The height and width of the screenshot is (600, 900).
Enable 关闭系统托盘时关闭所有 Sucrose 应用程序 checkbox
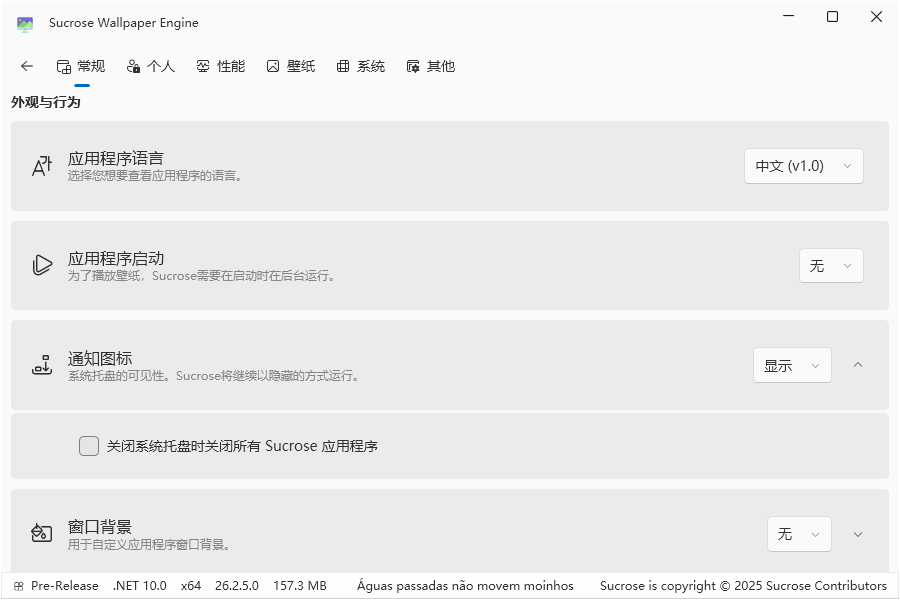point(89,446)
